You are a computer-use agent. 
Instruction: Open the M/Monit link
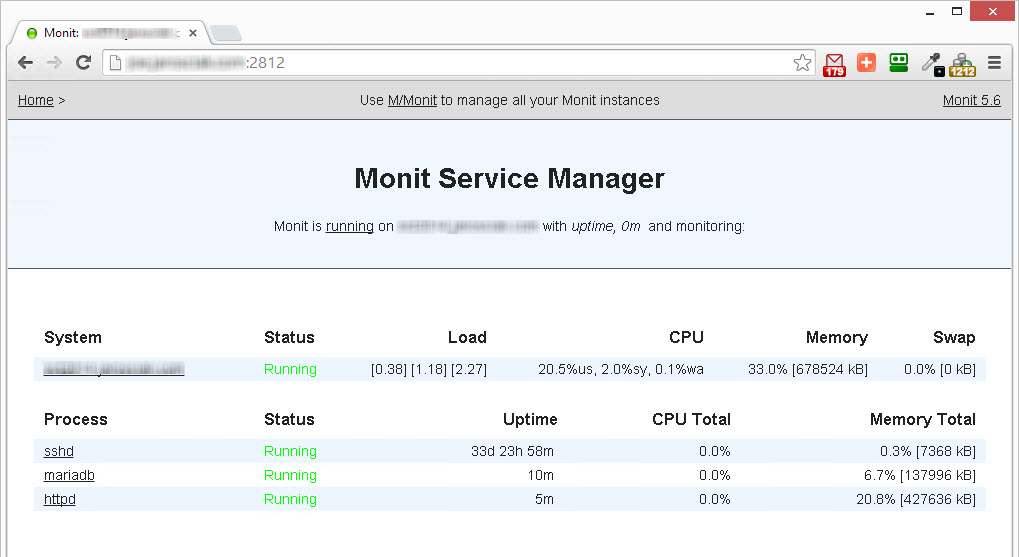click(x=412, y=100)
